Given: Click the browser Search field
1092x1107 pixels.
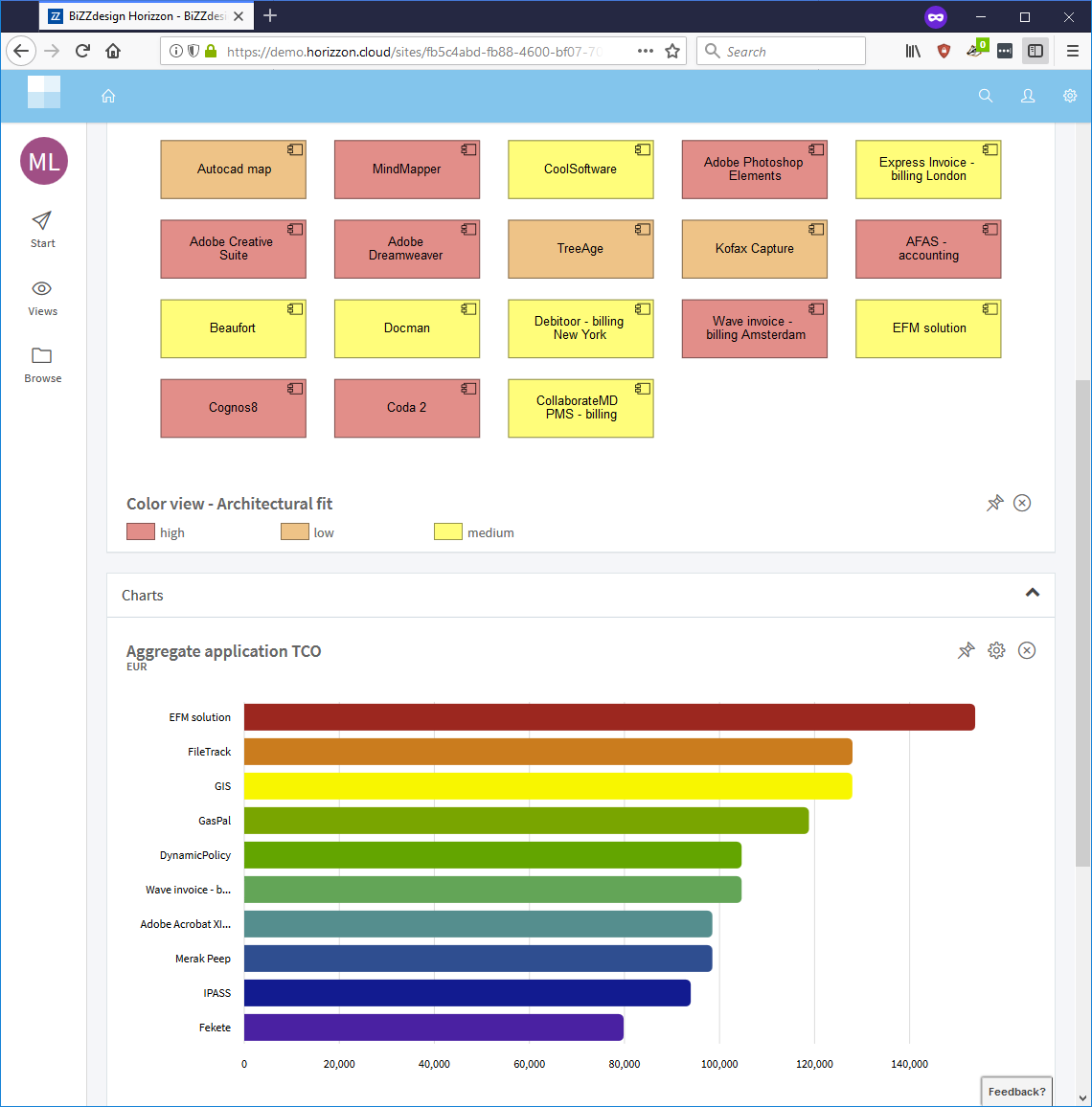Looking at the screenshot, I should point(782,51).
